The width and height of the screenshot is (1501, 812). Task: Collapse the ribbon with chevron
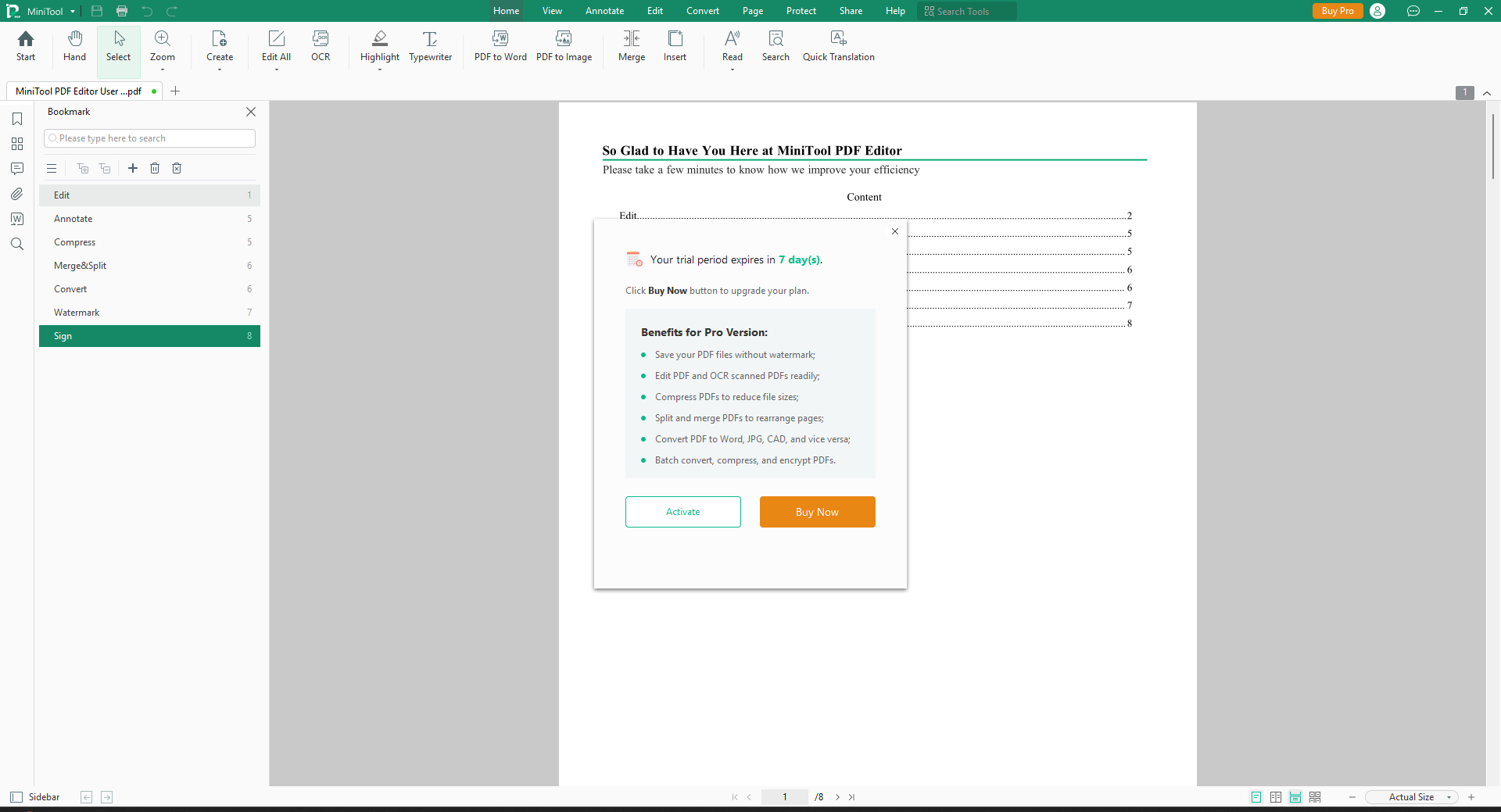[1487, 93]
